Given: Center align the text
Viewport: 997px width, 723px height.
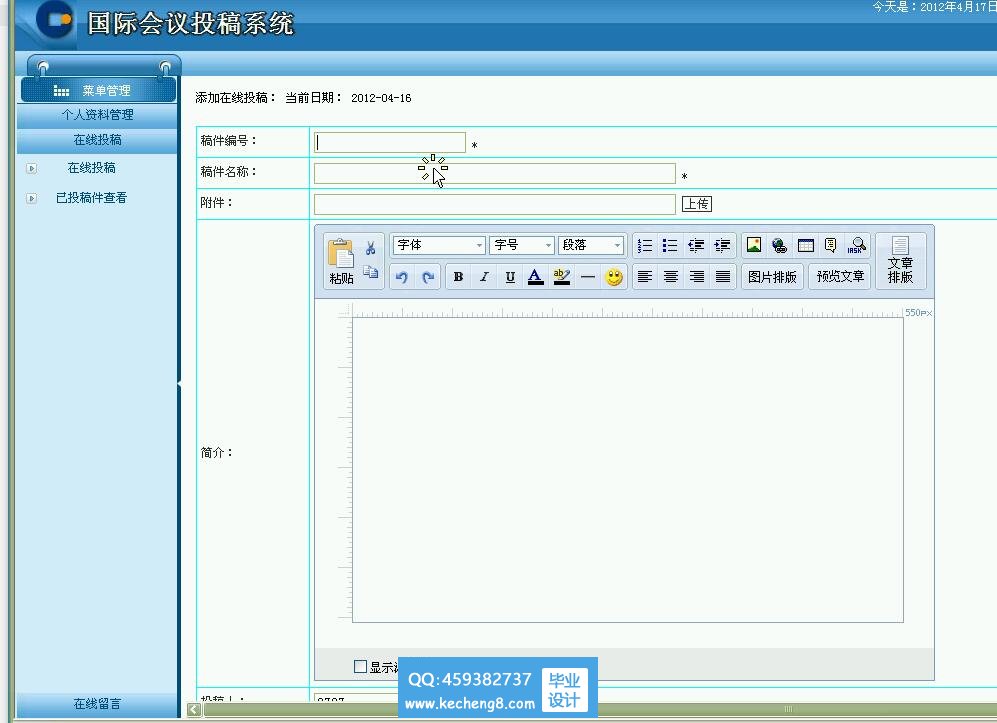Looking at the screenshot, I should 671,277.
